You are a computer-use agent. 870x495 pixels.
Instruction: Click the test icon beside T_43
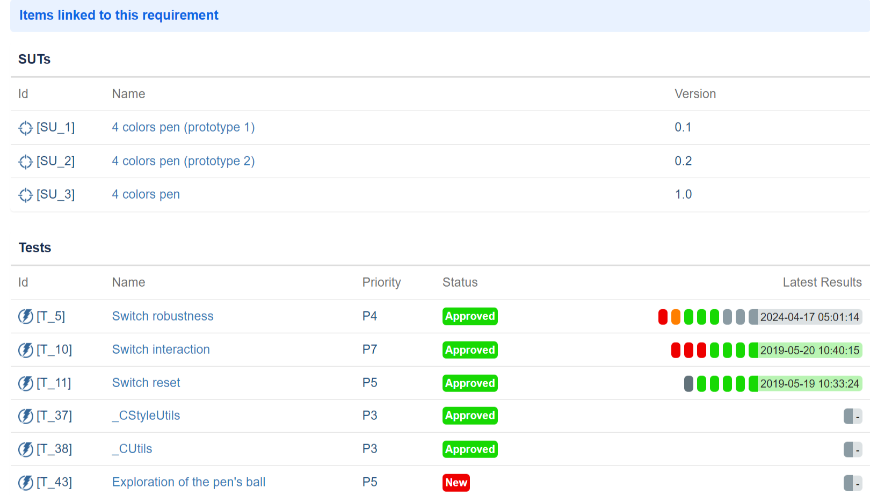[26, 483]
